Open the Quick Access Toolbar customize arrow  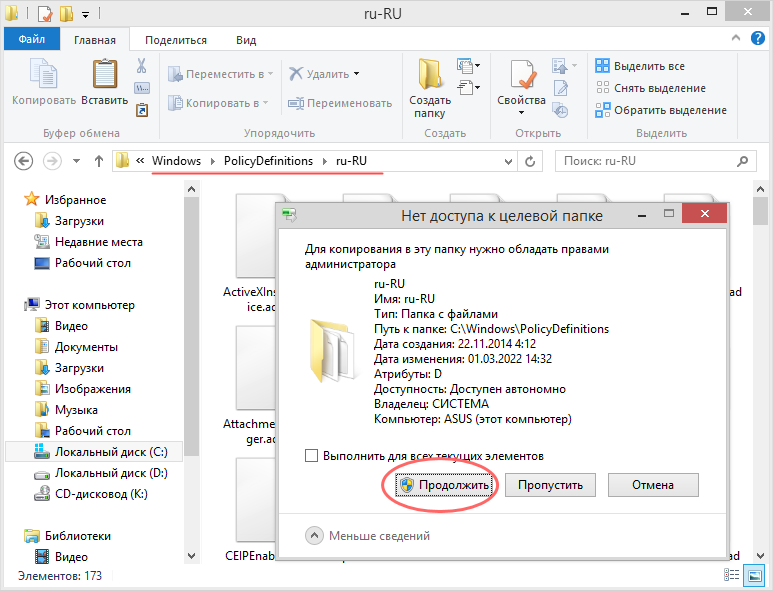tap(85, 15)
